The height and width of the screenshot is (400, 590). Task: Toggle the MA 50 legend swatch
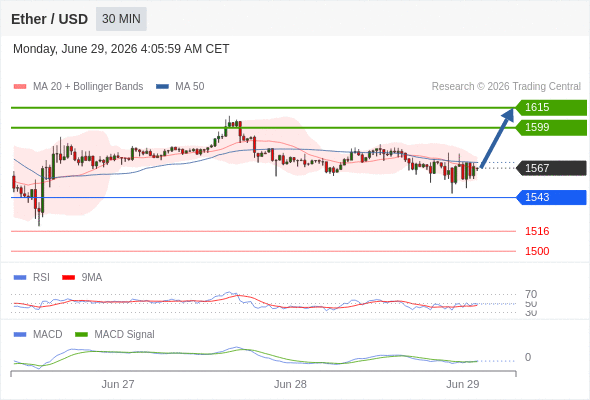(x=163, y=87)
